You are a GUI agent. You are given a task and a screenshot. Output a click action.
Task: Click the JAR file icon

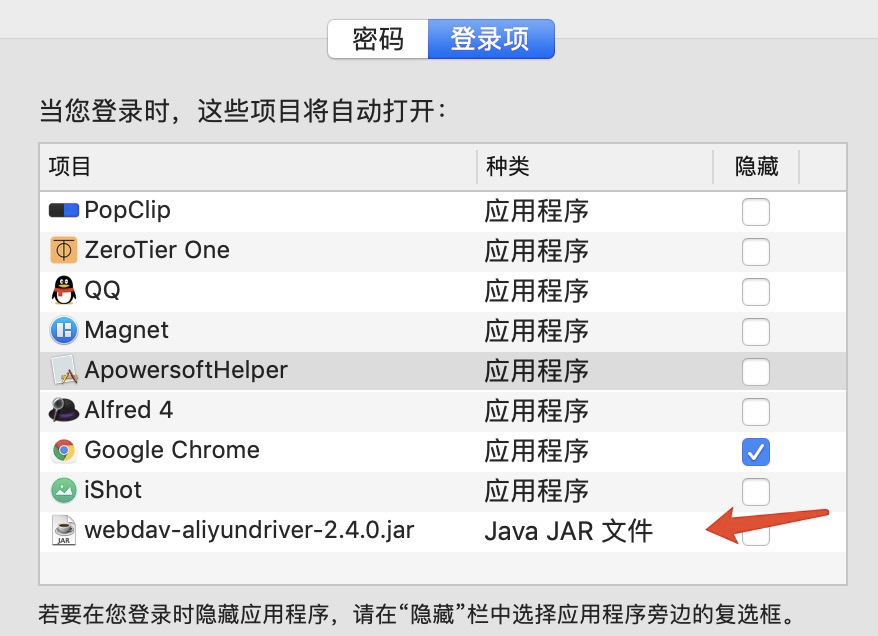point(64,530)
